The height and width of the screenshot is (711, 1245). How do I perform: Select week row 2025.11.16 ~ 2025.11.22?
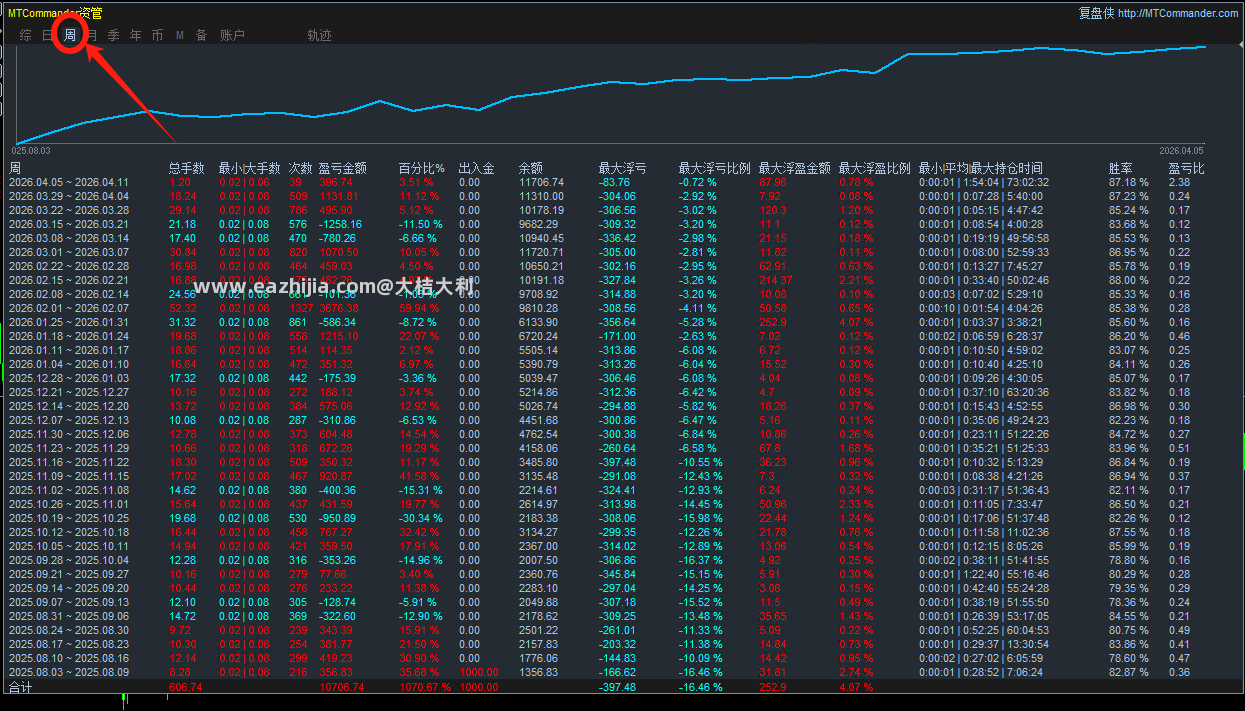[x=622, y=462]
